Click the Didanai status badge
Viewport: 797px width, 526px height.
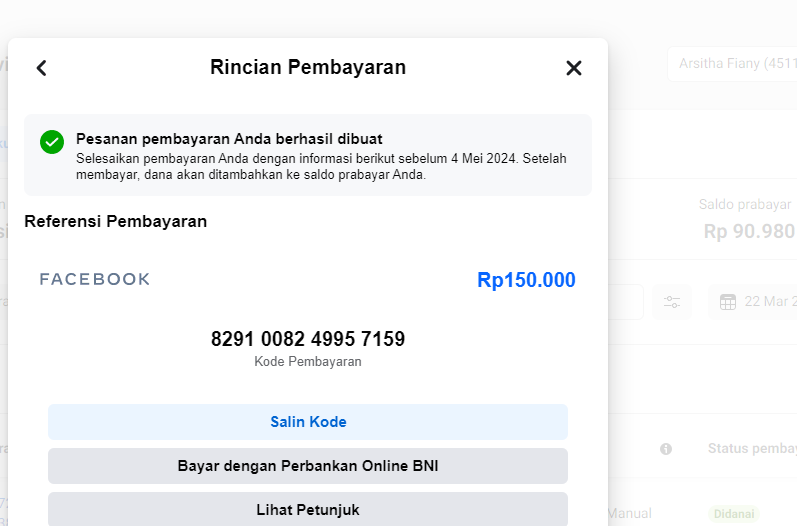(734, 514)
